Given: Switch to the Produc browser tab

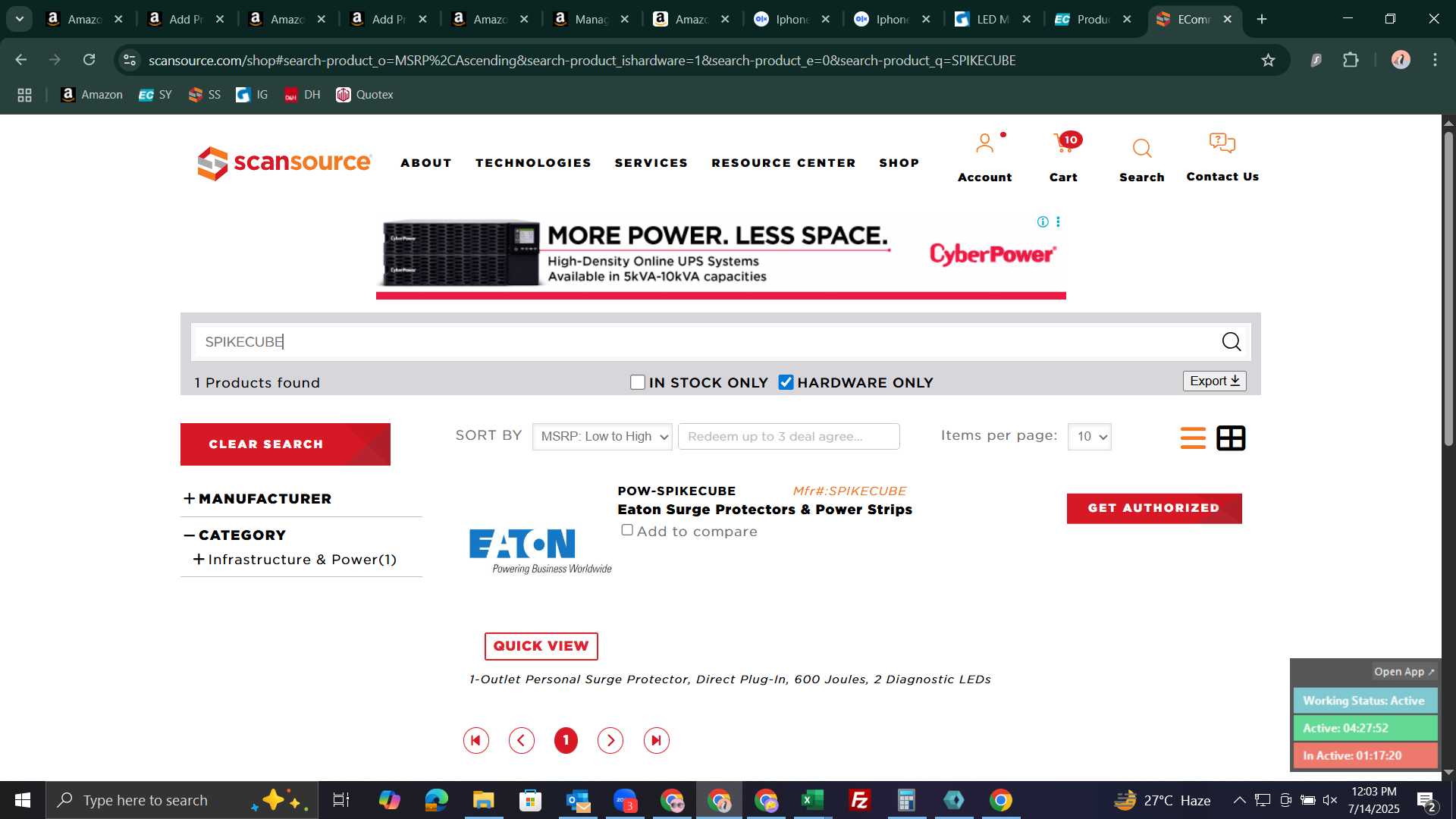Looking at the screenshot, I should (x=1094, y=19).
